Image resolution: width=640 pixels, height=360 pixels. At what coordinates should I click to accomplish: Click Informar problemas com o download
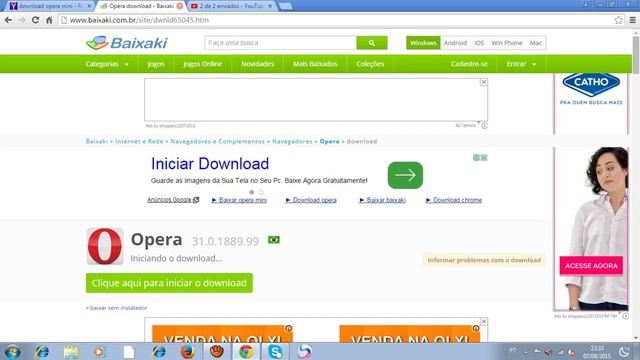(484, 260)
